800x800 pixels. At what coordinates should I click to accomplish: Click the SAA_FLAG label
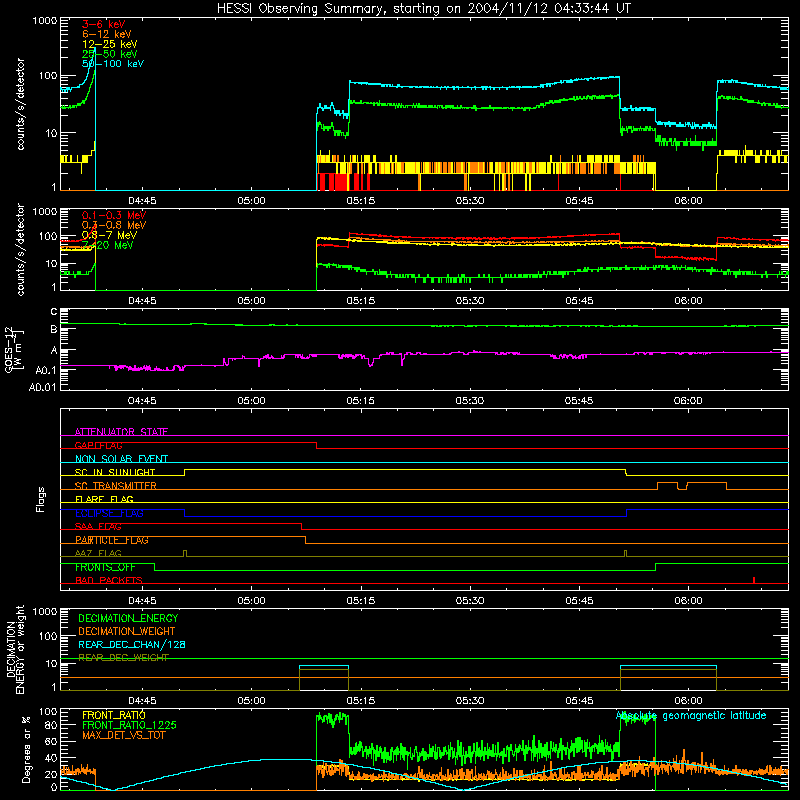point(98,527)
